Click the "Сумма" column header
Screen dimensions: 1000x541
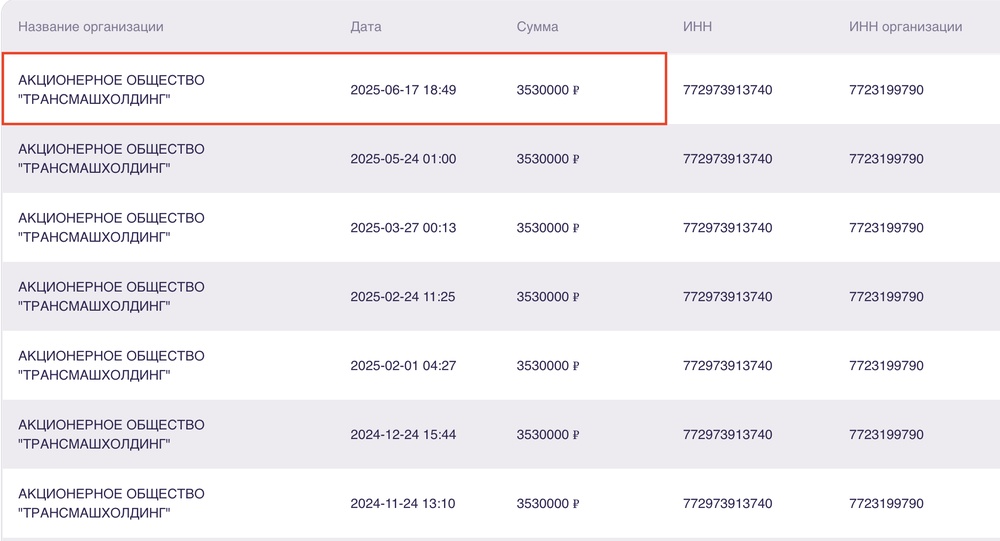pos(537,27)
